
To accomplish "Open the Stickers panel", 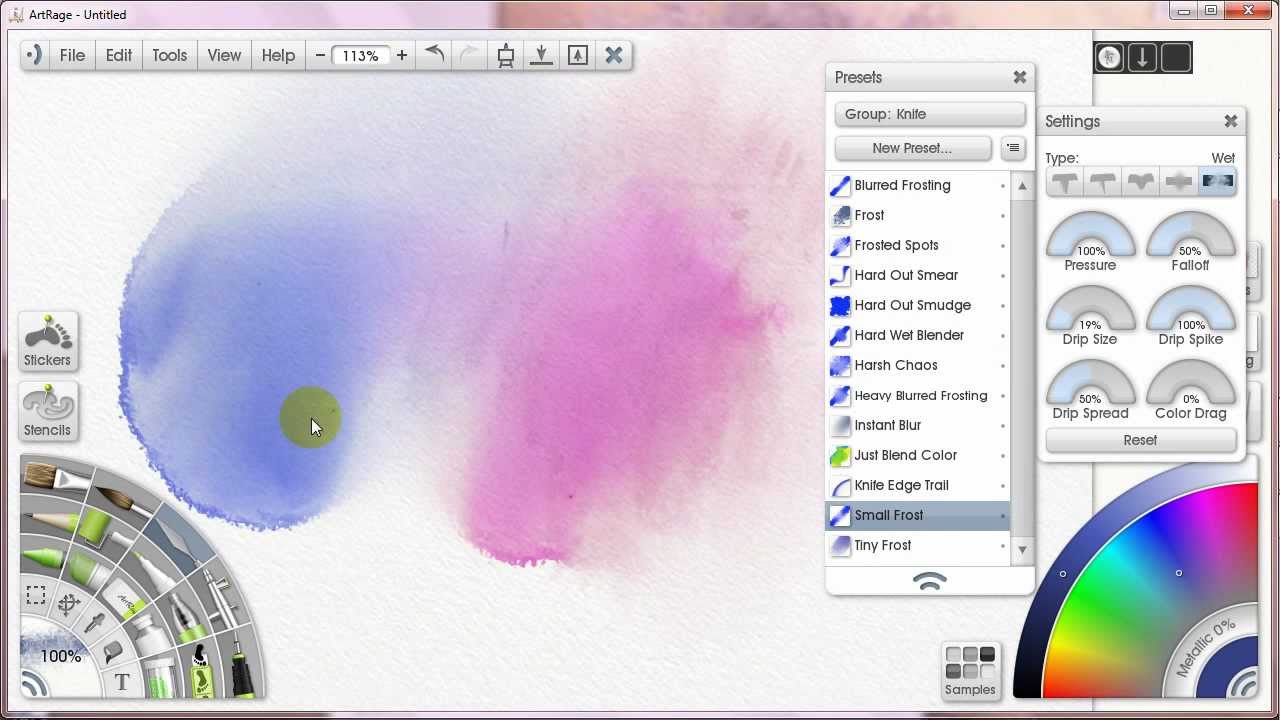I will pos(47,341).
